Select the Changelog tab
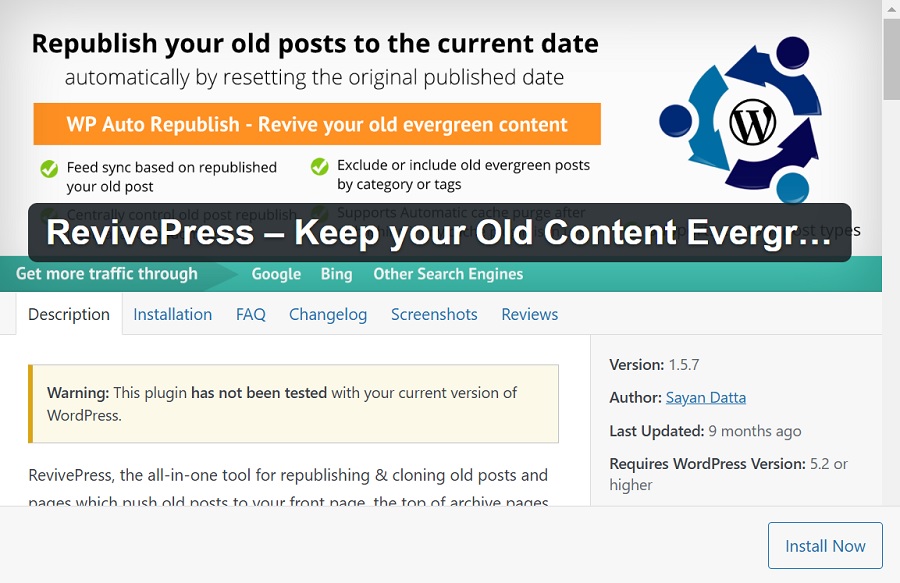 tap(328, 314)
